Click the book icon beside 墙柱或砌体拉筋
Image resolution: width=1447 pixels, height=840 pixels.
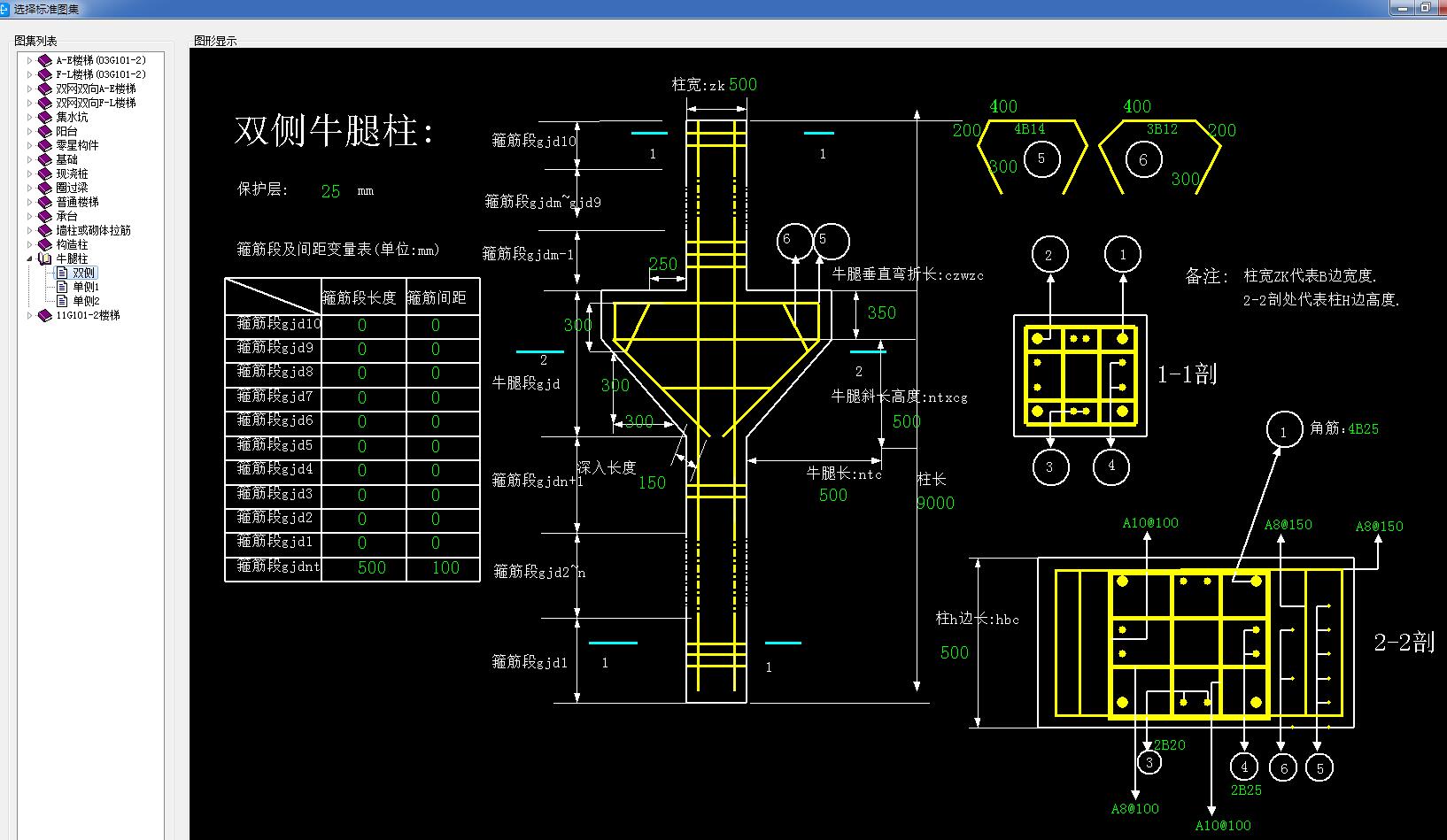point(45,230)
